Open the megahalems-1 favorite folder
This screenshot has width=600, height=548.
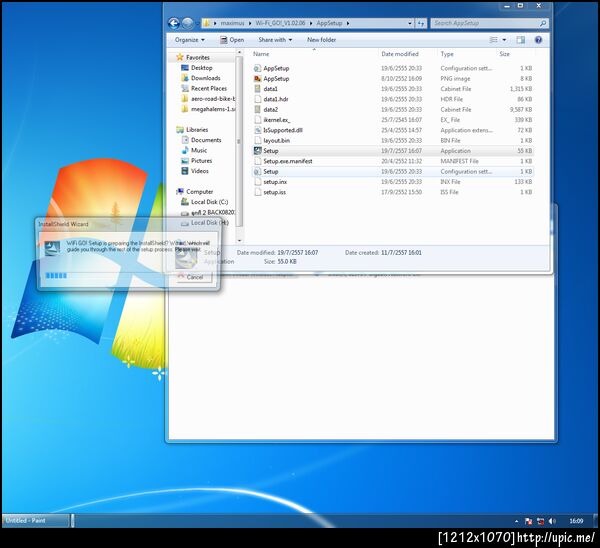pyautogui.click(x=213, y=109)
